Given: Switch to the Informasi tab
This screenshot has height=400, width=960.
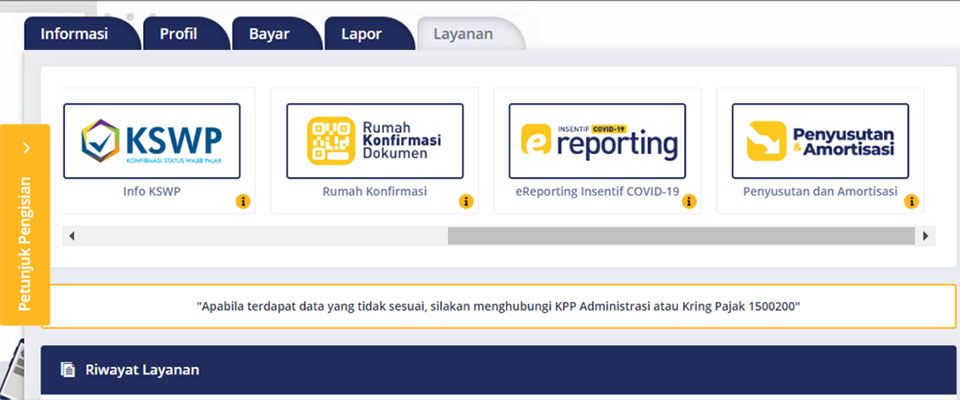Looking at the screenshot, I should [82, 34].
